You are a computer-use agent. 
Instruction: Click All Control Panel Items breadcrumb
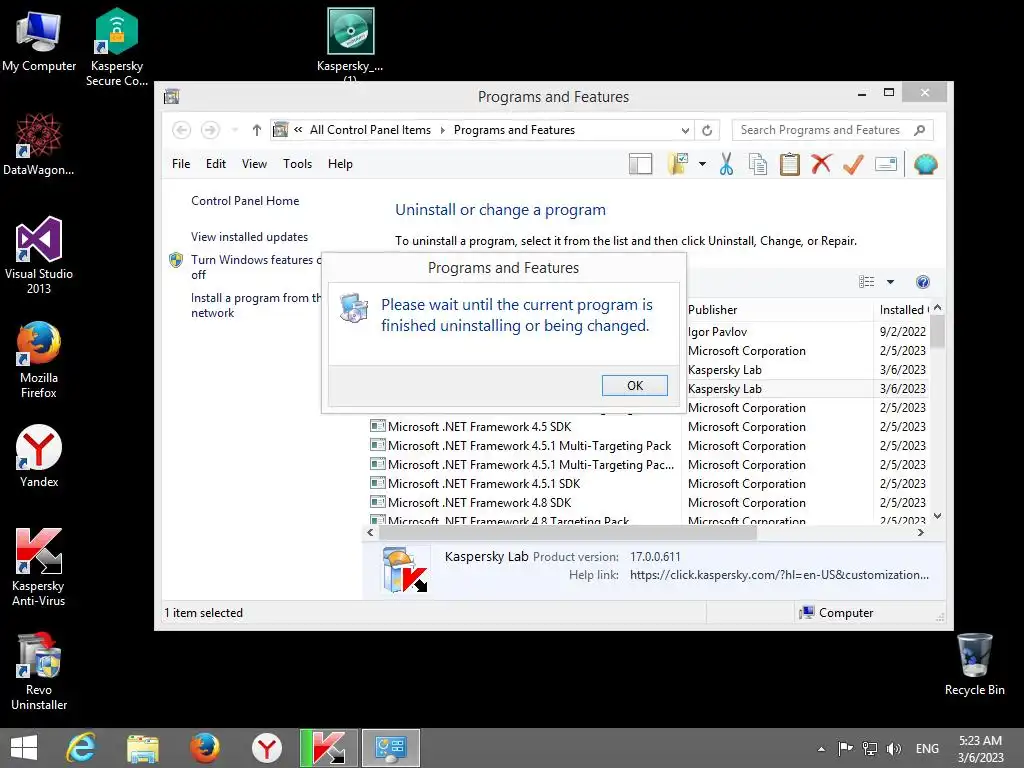point(370,130)
